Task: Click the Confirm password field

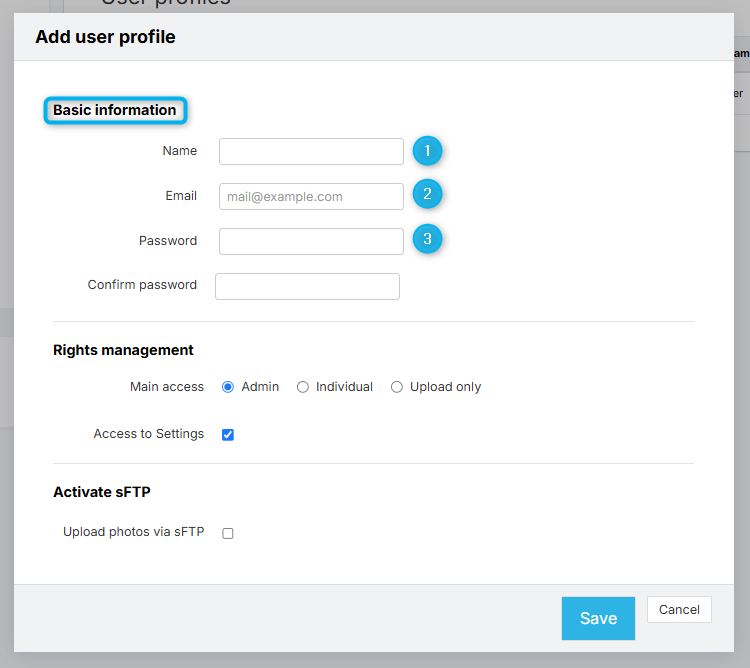Action: [x=308, y=286]
